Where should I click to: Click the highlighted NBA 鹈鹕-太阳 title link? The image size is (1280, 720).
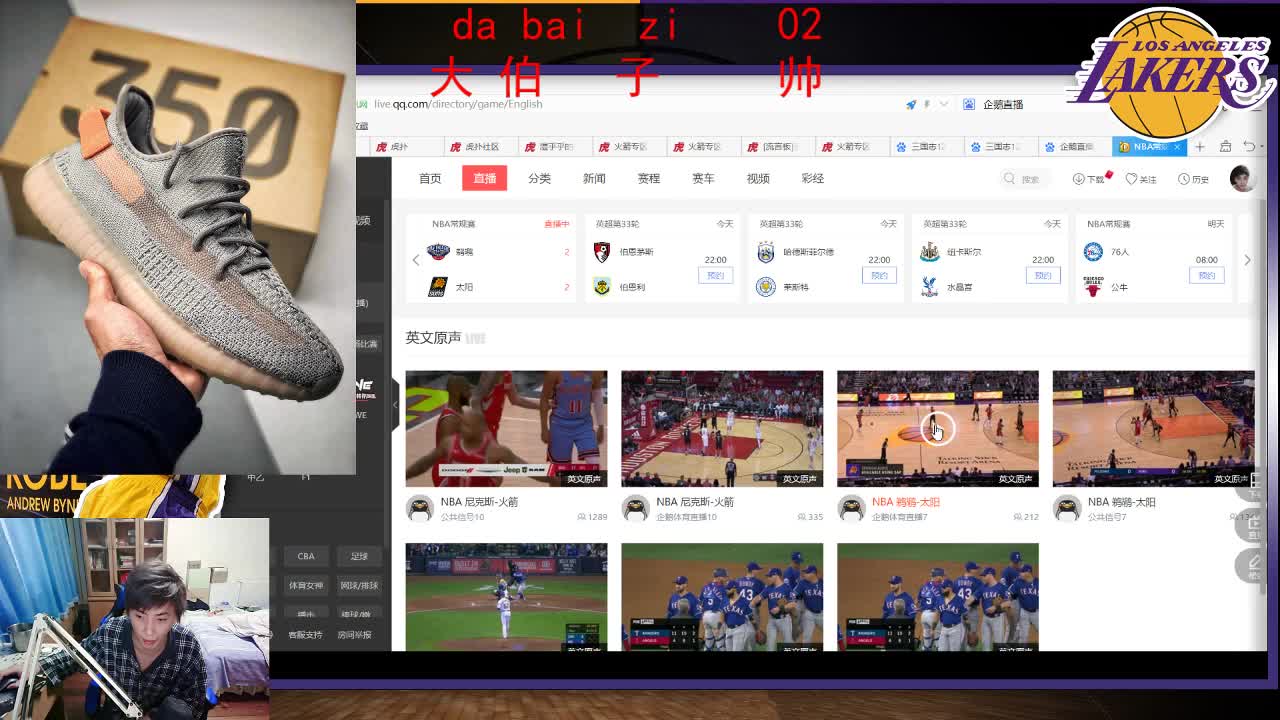(x=905, y=502)
